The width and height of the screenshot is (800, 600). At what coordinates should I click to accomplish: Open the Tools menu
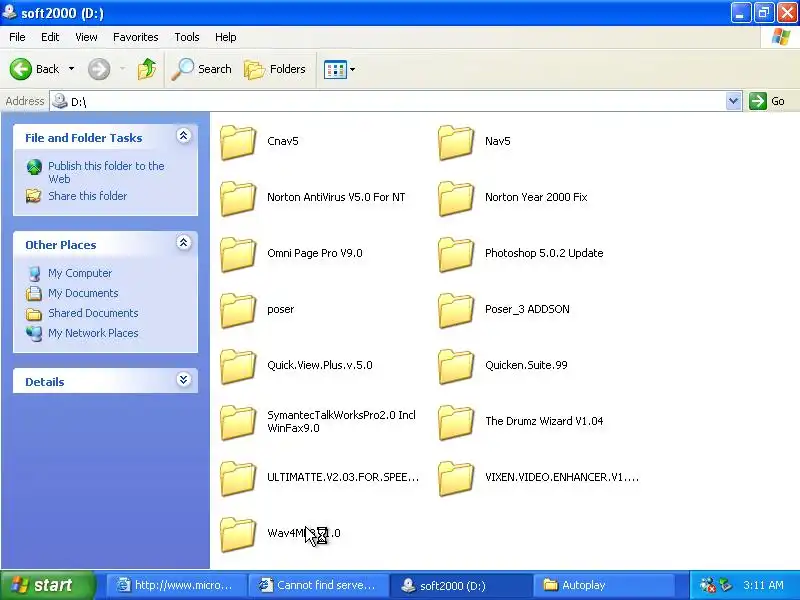coord(187,37)
